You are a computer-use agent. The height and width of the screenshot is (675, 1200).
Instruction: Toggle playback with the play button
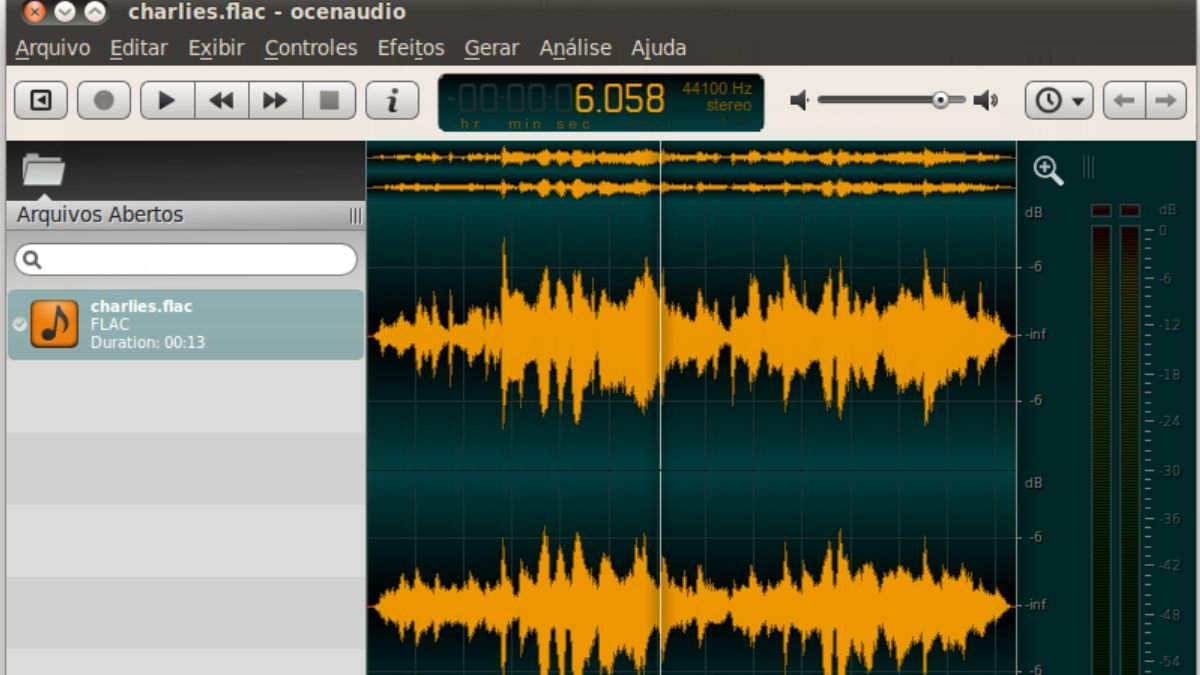[x=166, y=100]
